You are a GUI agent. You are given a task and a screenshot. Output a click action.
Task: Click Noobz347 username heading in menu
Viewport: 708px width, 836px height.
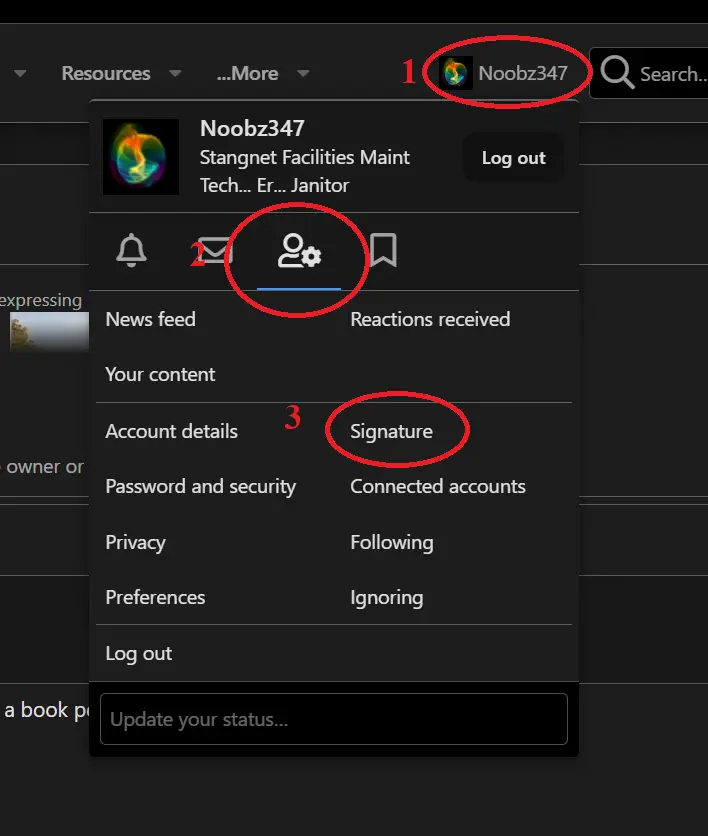coord(252,128)
